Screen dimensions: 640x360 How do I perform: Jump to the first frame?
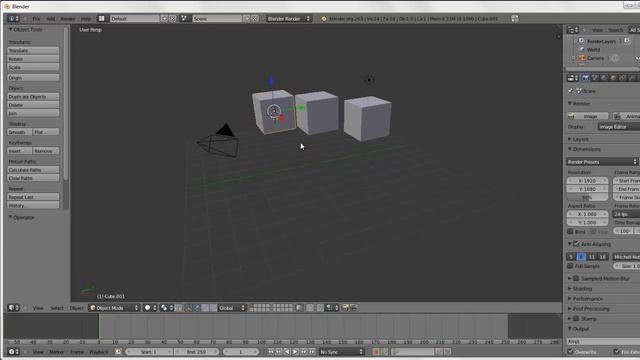[270, 352]
